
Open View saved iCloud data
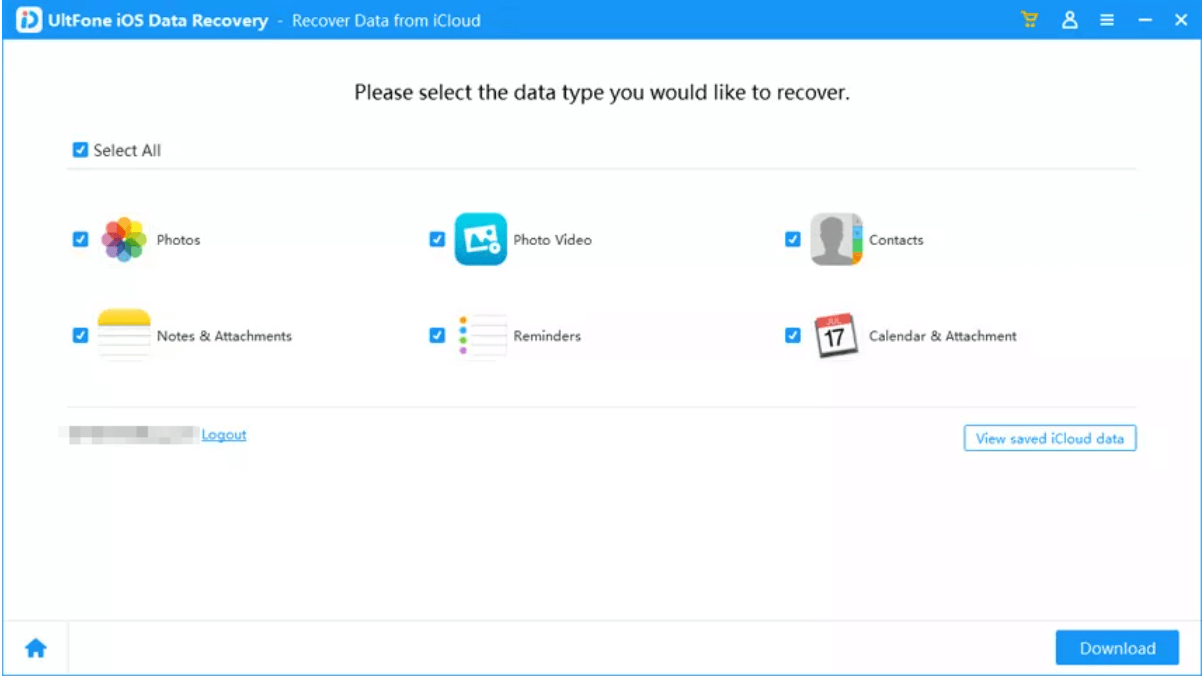1050,438
